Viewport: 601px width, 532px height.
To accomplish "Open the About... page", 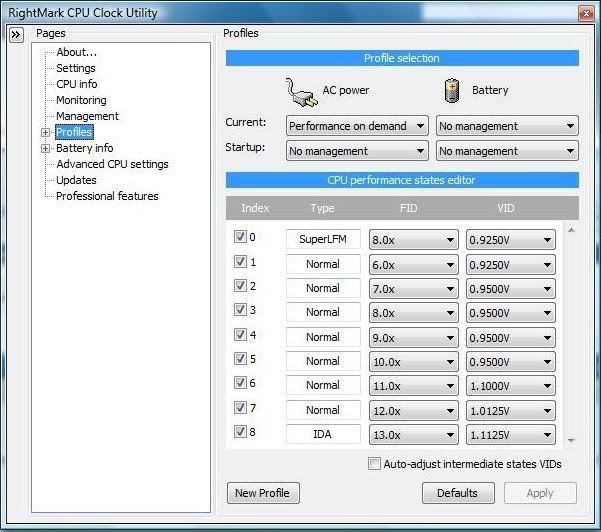I will [76, 52].
